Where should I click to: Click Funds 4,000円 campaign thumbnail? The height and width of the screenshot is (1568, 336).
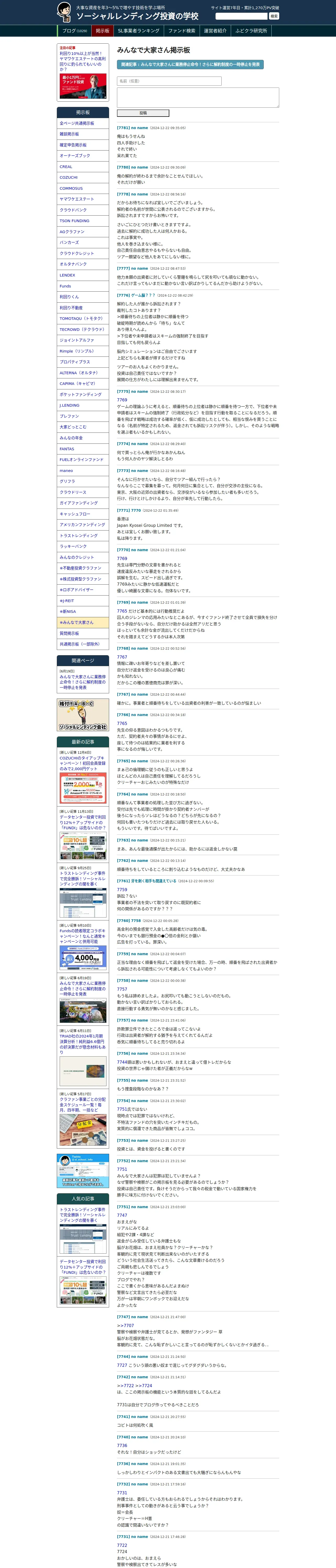83,958
